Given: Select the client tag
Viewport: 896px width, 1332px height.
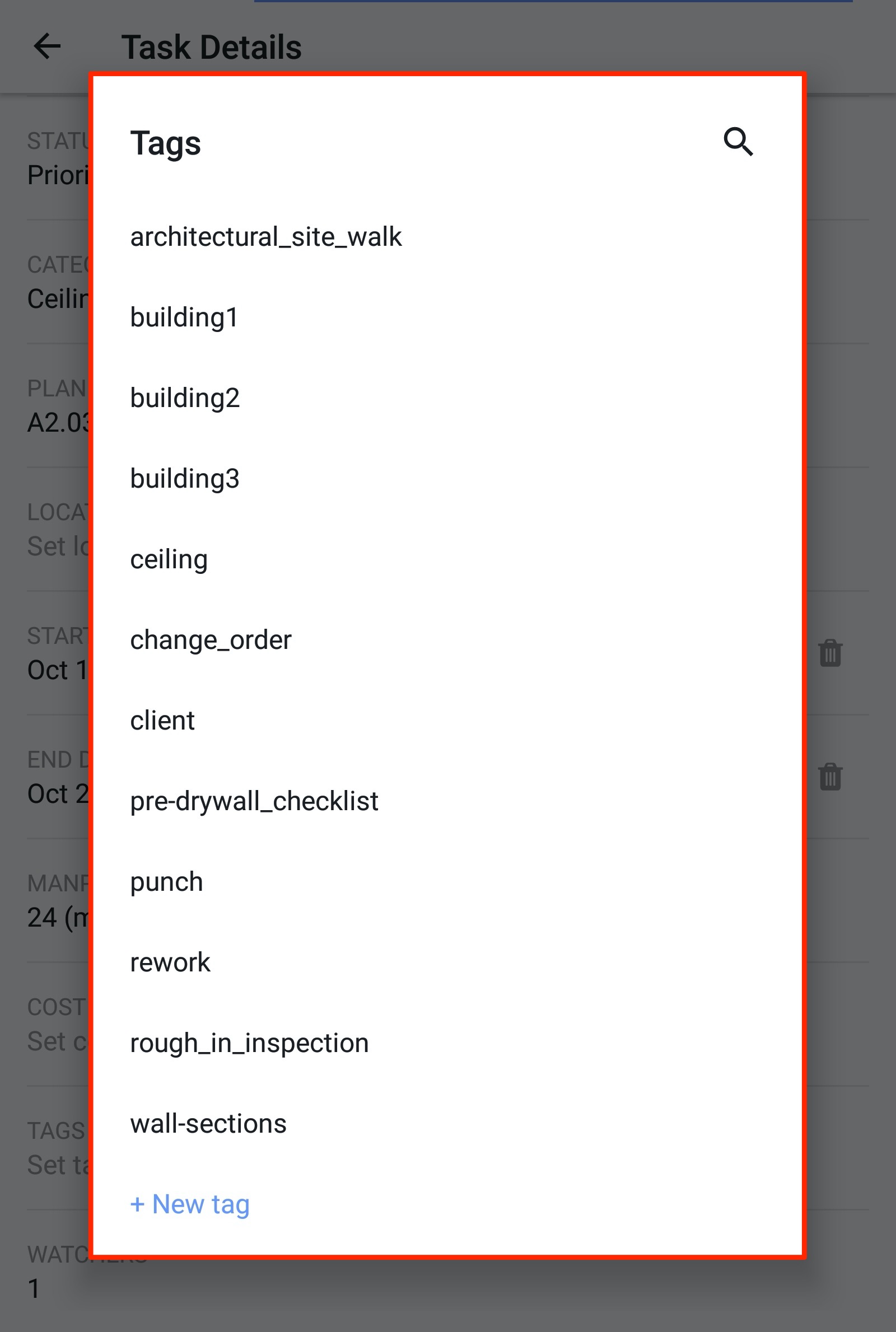Looking at the screenshot, I should pyautogui.click(x=162, y=720).
